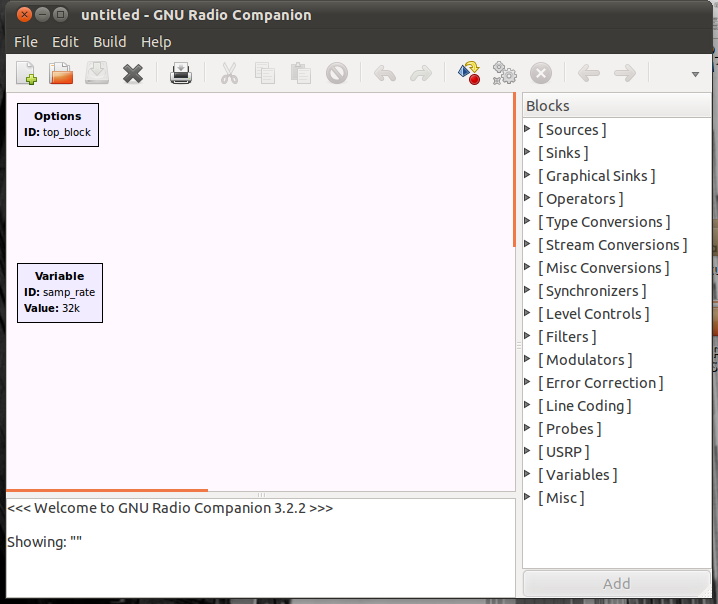
Task: Open the Help menu
Action: tap(156, 42)
